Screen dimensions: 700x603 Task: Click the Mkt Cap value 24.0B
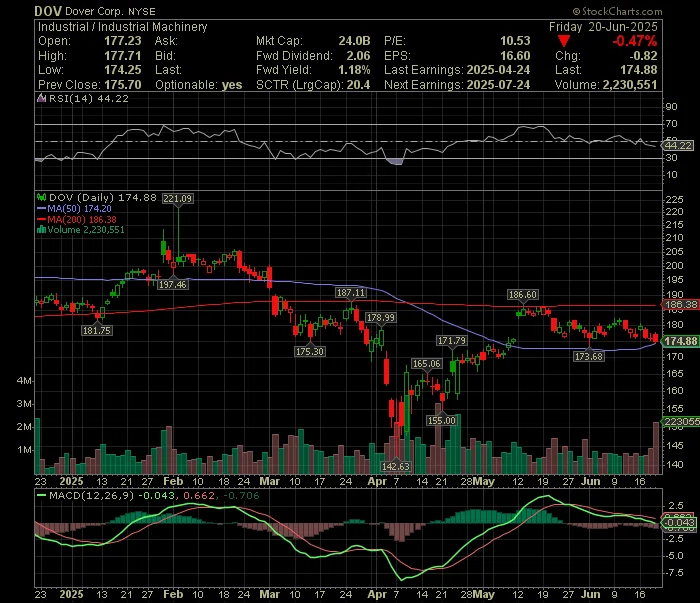[354, 41]
